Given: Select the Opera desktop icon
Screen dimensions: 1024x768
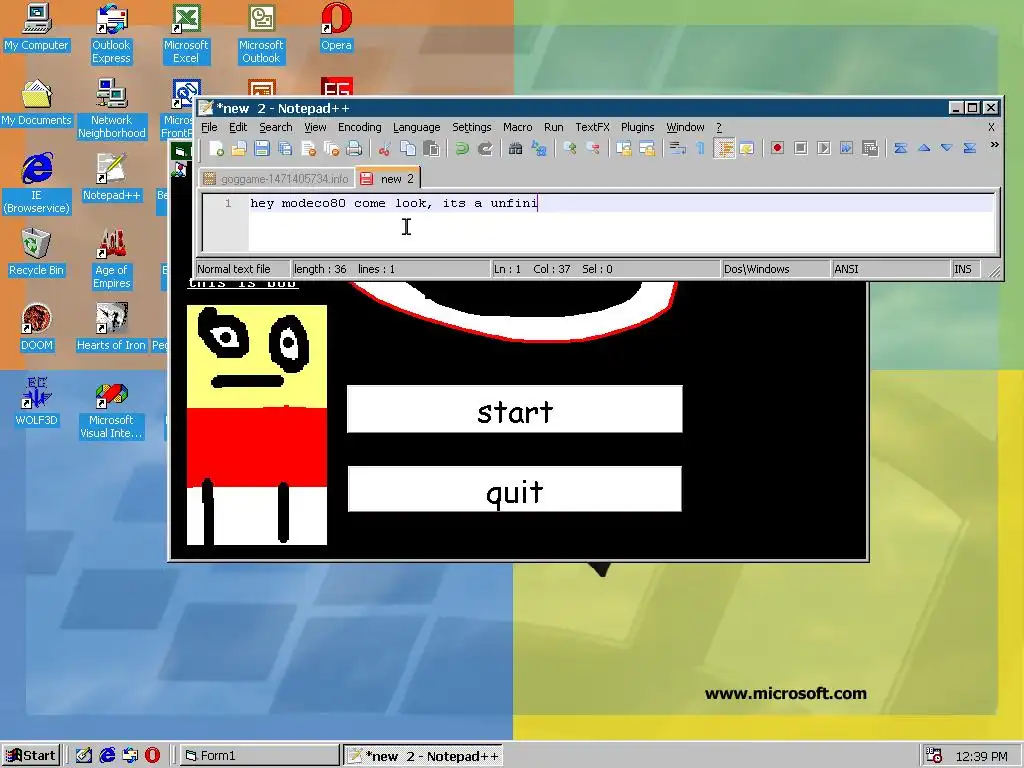Looking at the screenshot, I should pyautogui.click(x=336, y=27).
